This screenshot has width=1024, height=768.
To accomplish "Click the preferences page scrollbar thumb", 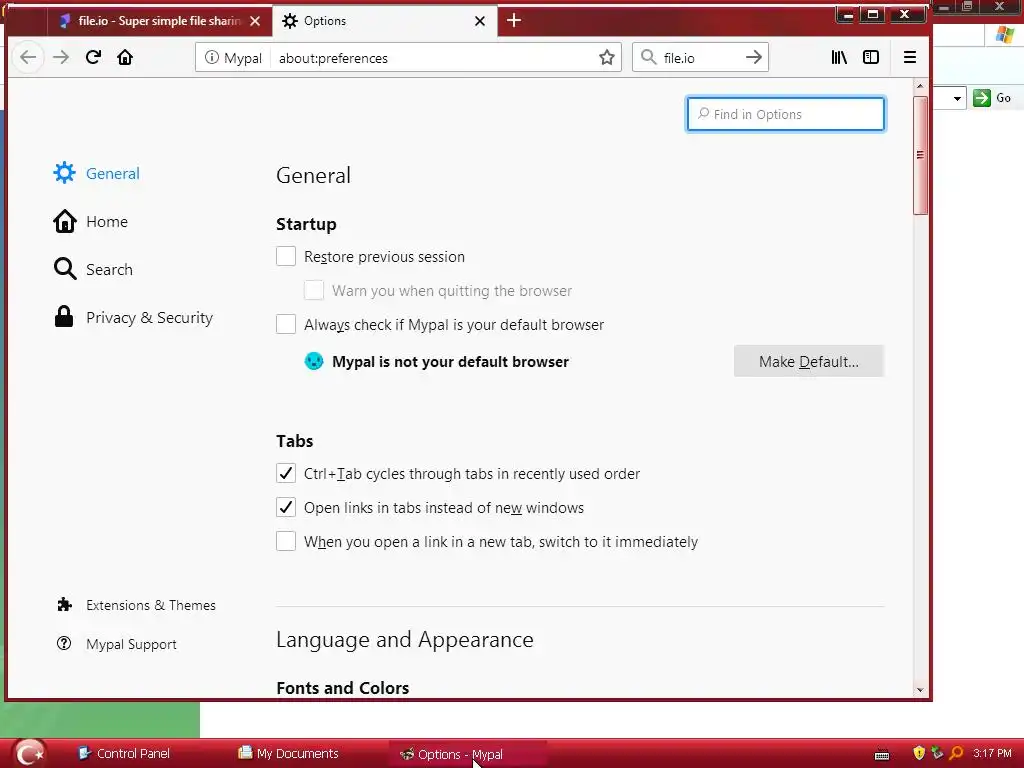I will (x=920, y=155).
